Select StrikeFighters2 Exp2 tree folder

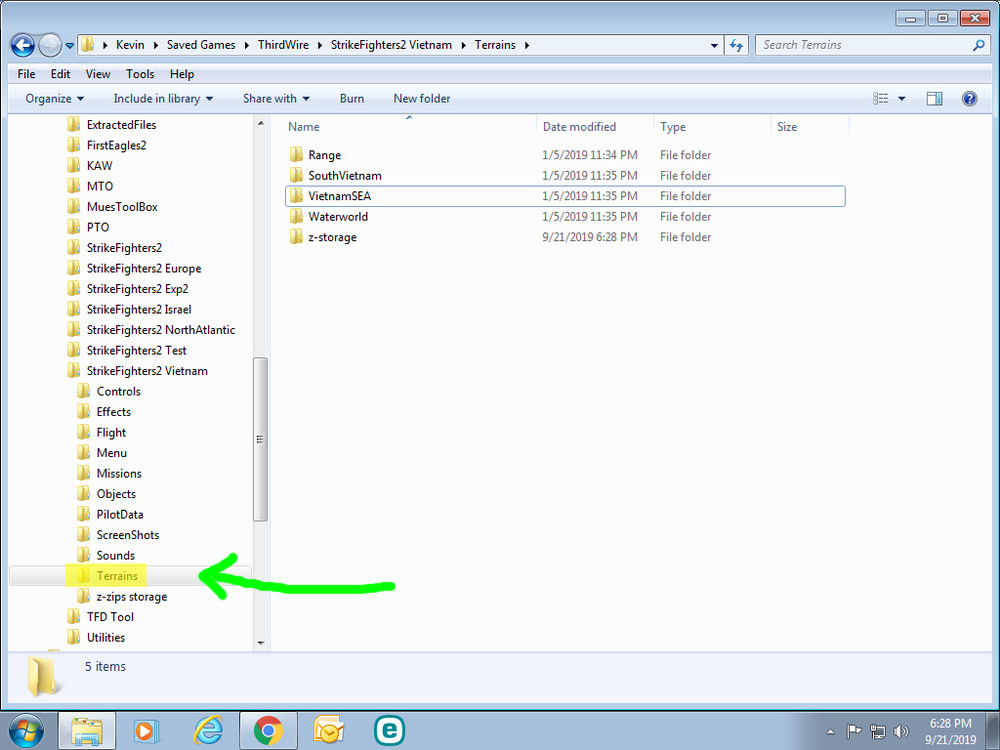point(137,288)
